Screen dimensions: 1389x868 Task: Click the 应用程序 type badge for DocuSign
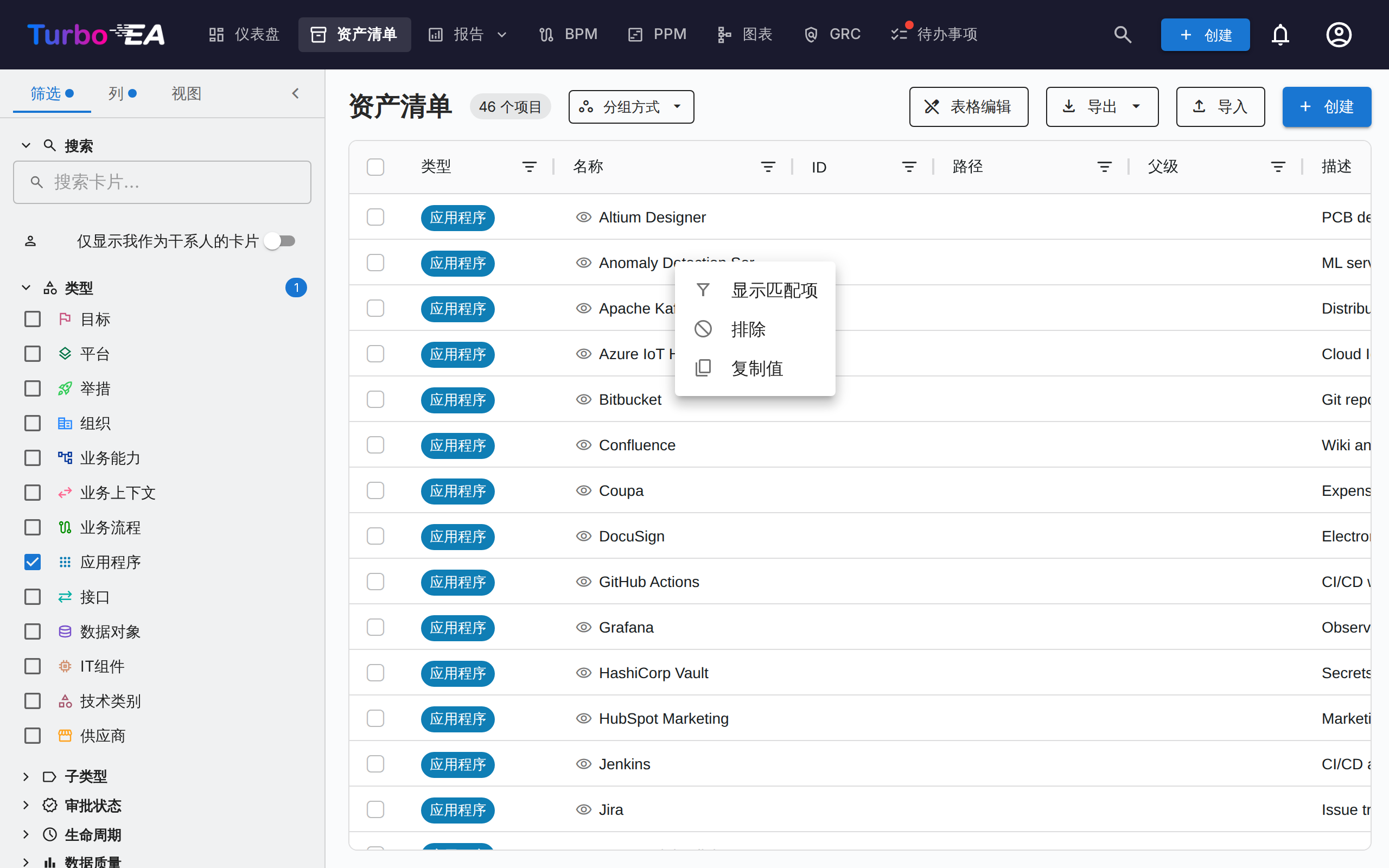[457, 536]
